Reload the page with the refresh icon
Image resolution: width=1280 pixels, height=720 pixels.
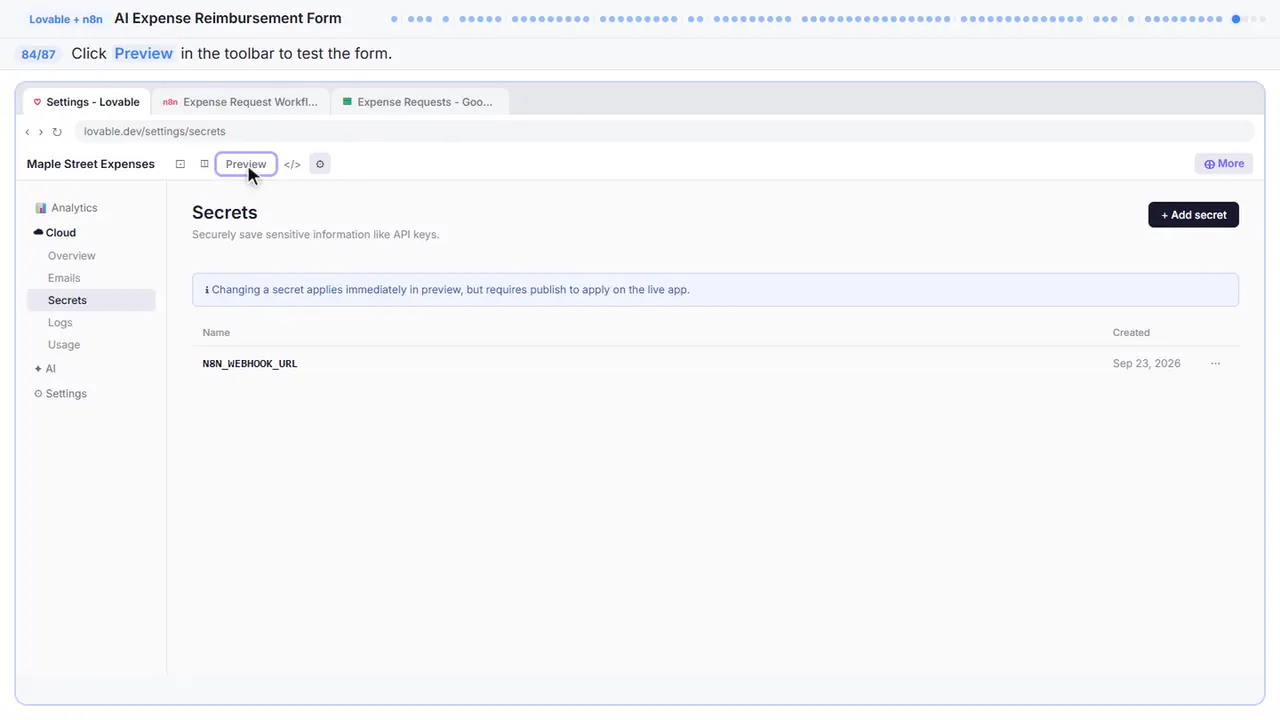click(57, 132)
